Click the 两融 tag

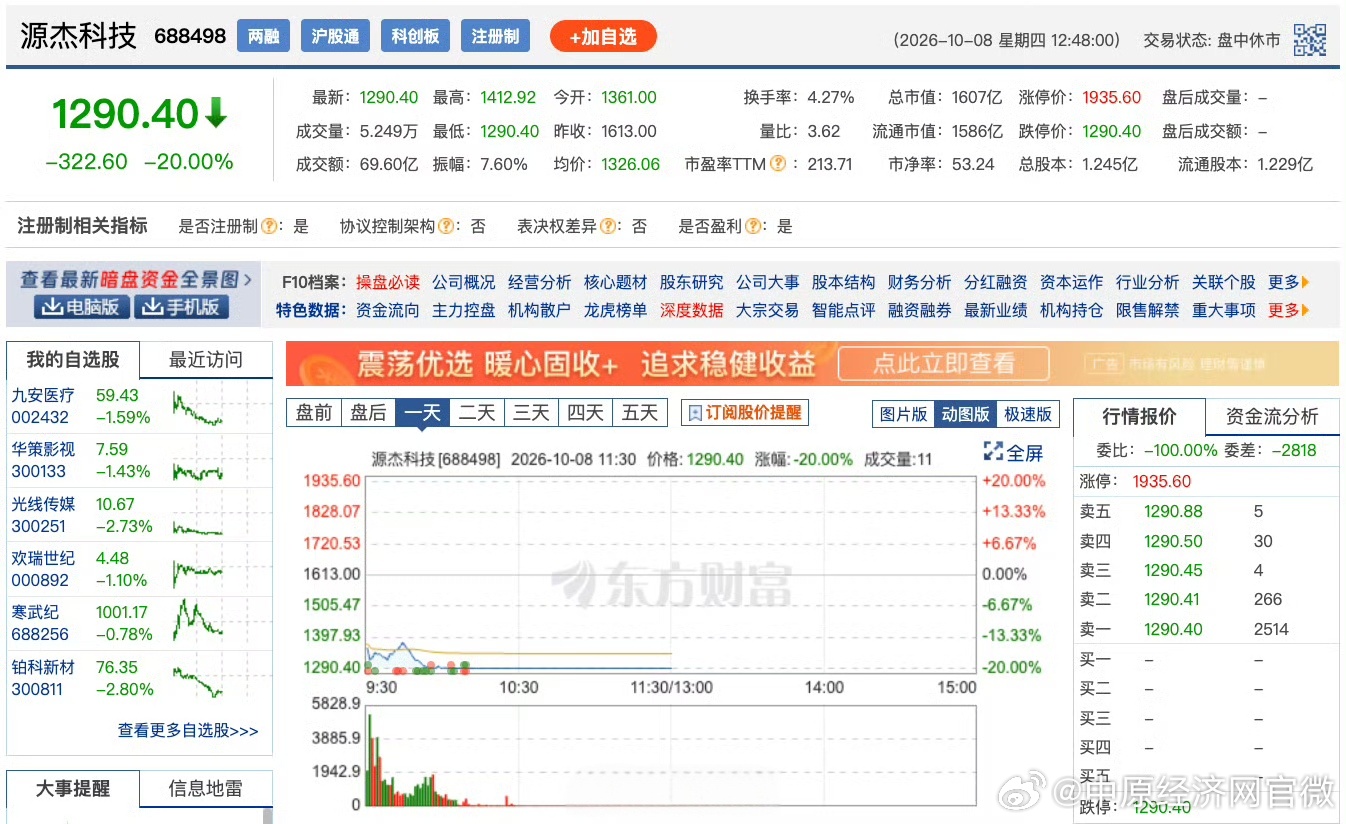264,37
